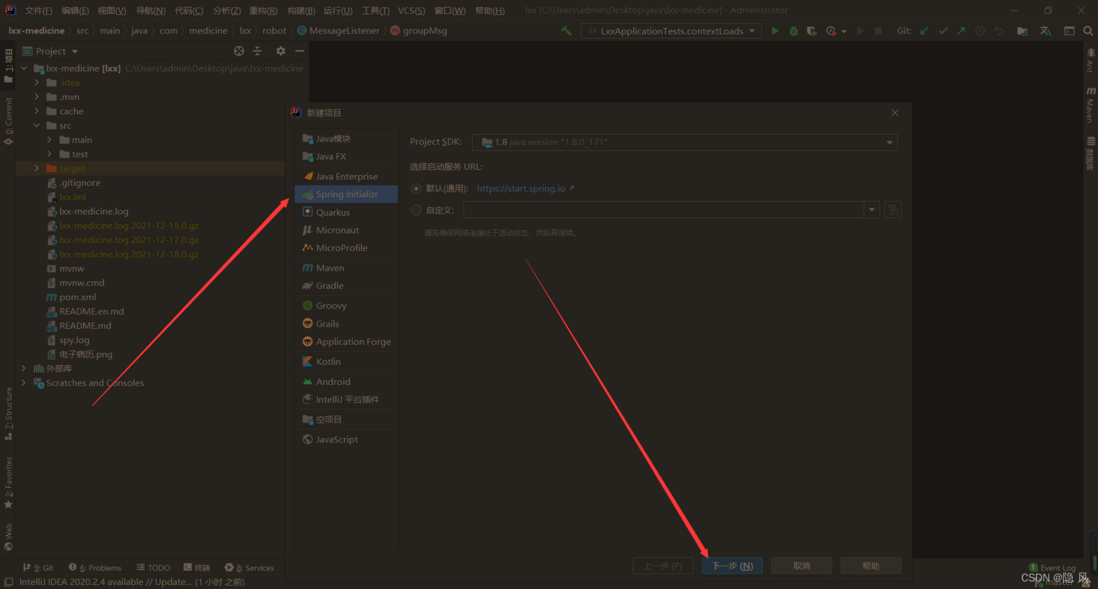Open Project panel settings gear
The height and width of the screenshot is (589, 1098).
coord(280,51)
